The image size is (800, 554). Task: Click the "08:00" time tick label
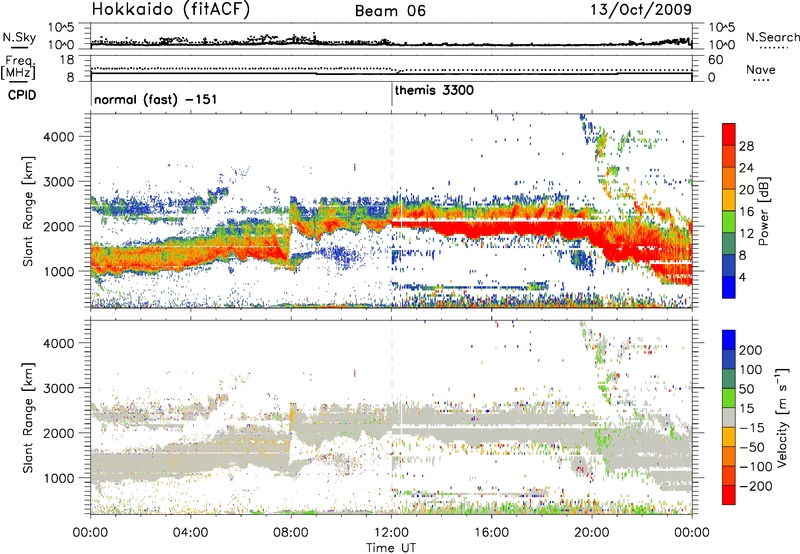click(x=290, y=533)
